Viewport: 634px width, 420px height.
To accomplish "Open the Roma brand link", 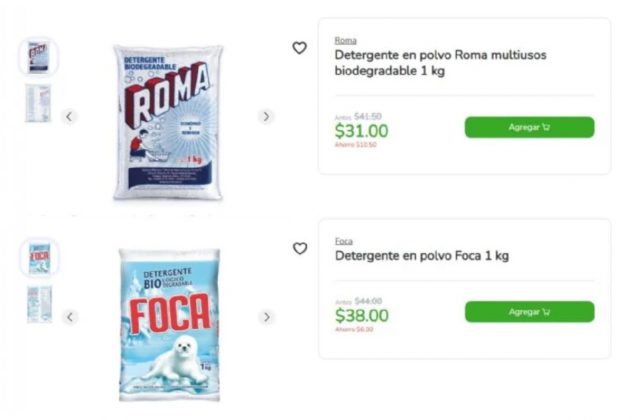I will (345, 40).
